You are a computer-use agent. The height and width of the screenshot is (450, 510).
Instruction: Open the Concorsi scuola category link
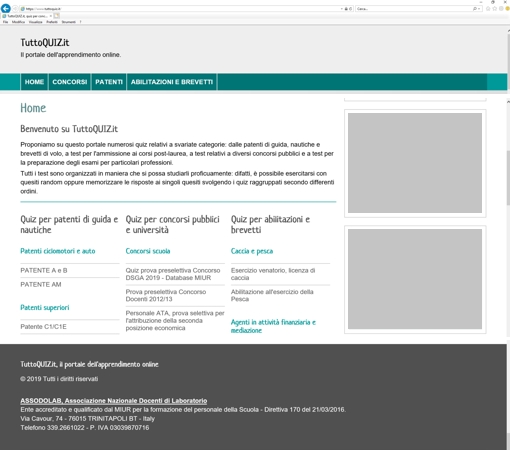tap(148, 251)
